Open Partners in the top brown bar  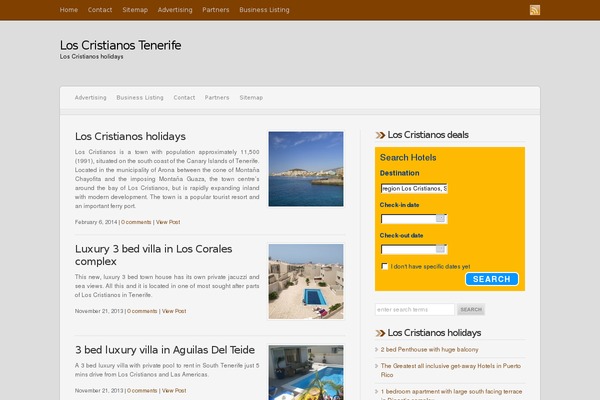pyautogui.click(x=216, y=10)
